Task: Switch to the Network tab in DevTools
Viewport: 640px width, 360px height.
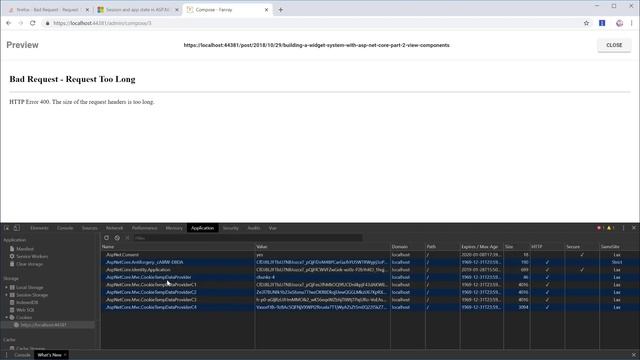Action: click(114, 228)
